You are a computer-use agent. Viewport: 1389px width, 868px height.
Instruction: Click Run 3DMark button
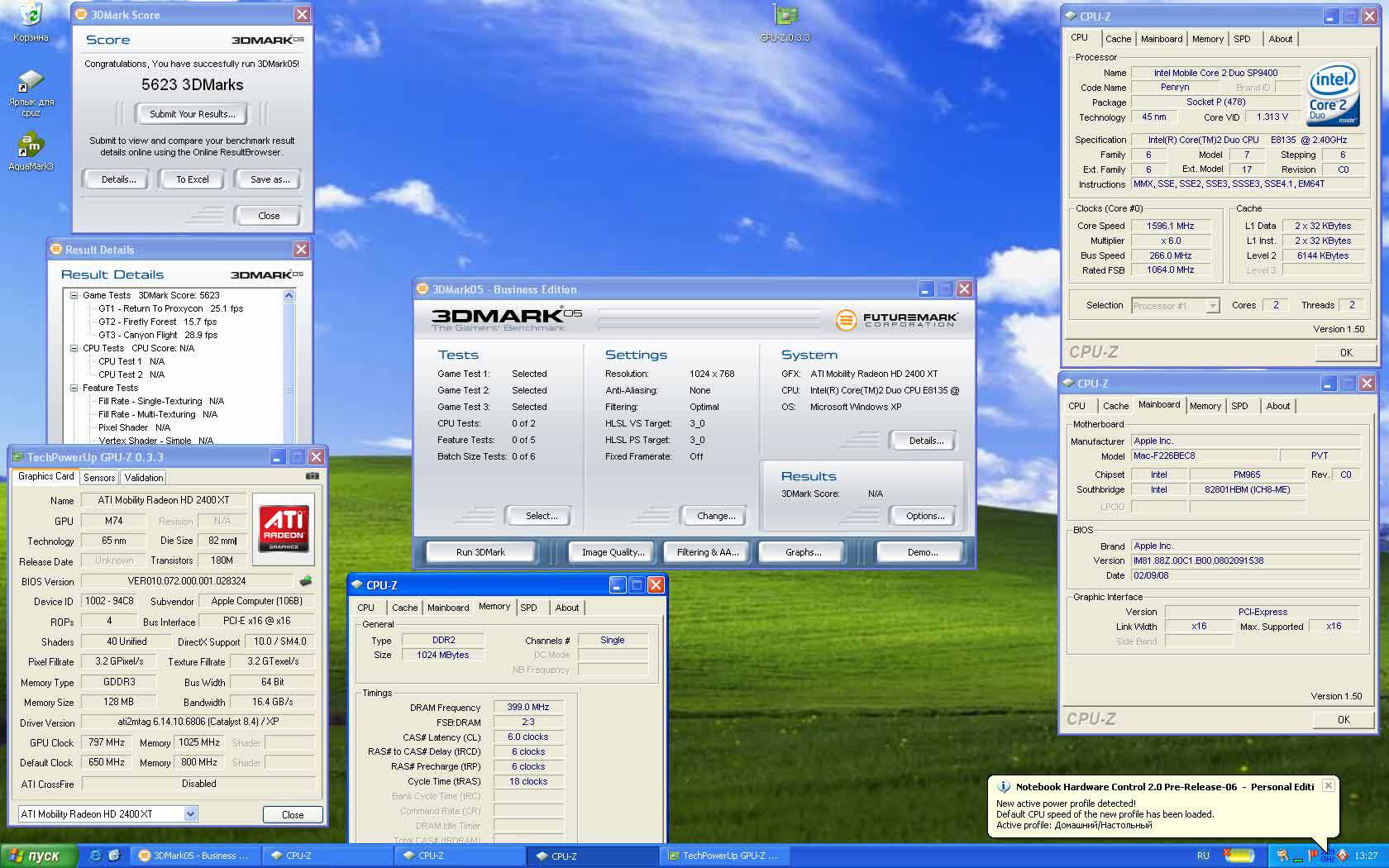pos(480,552)
